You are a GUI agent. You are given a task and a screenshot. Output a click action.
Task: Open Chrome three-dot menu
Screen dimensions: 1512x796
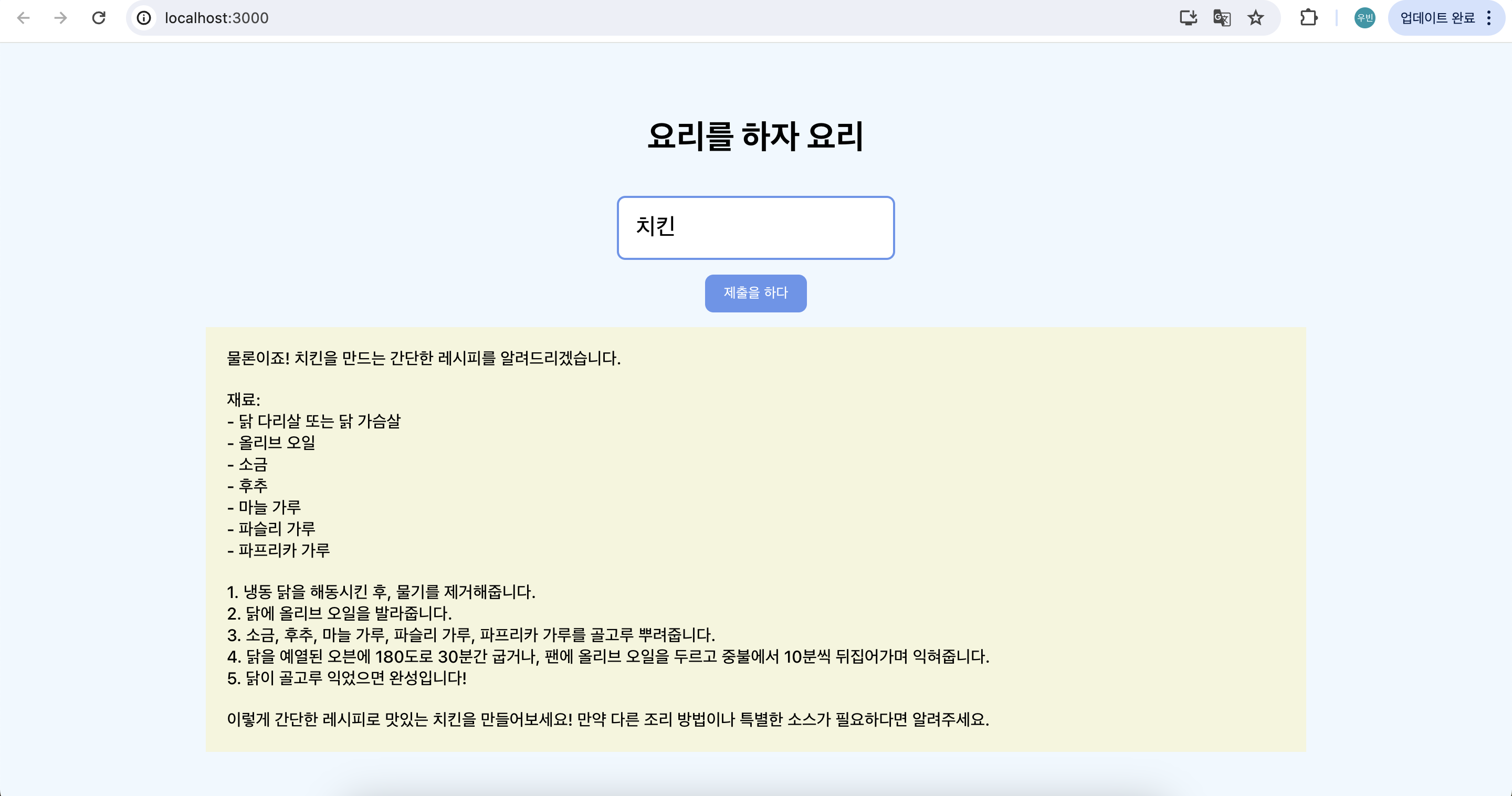pos(1489,18)
